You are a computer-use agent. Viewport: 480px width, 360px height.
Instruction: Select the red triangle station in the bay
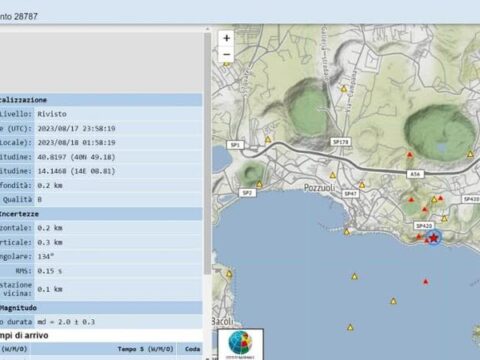coord(425,282)
